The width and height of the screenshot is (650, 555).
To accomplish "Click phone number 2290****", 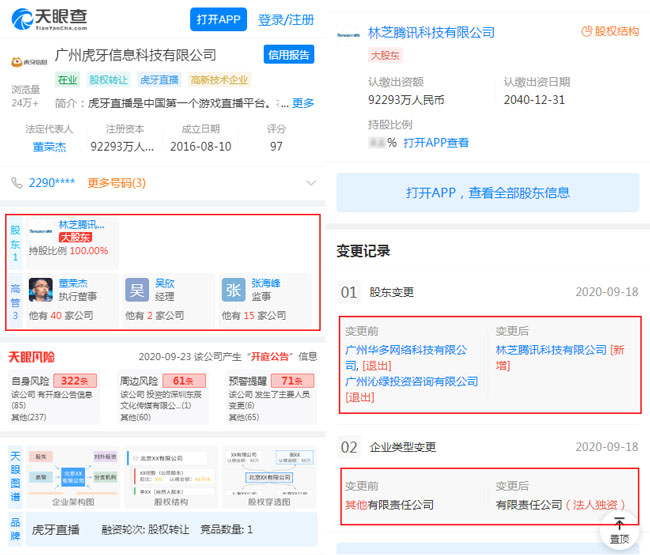I will [52, 183].
